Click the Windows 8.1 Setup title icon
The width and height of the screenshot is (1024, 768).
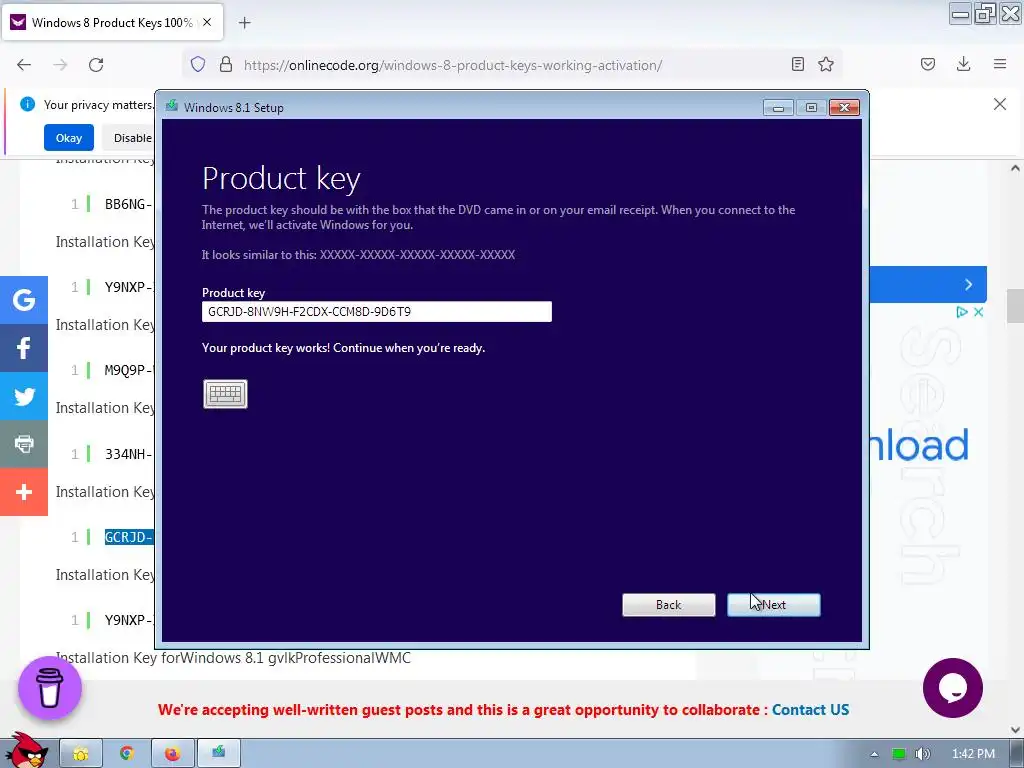click(x=172, y=106)
